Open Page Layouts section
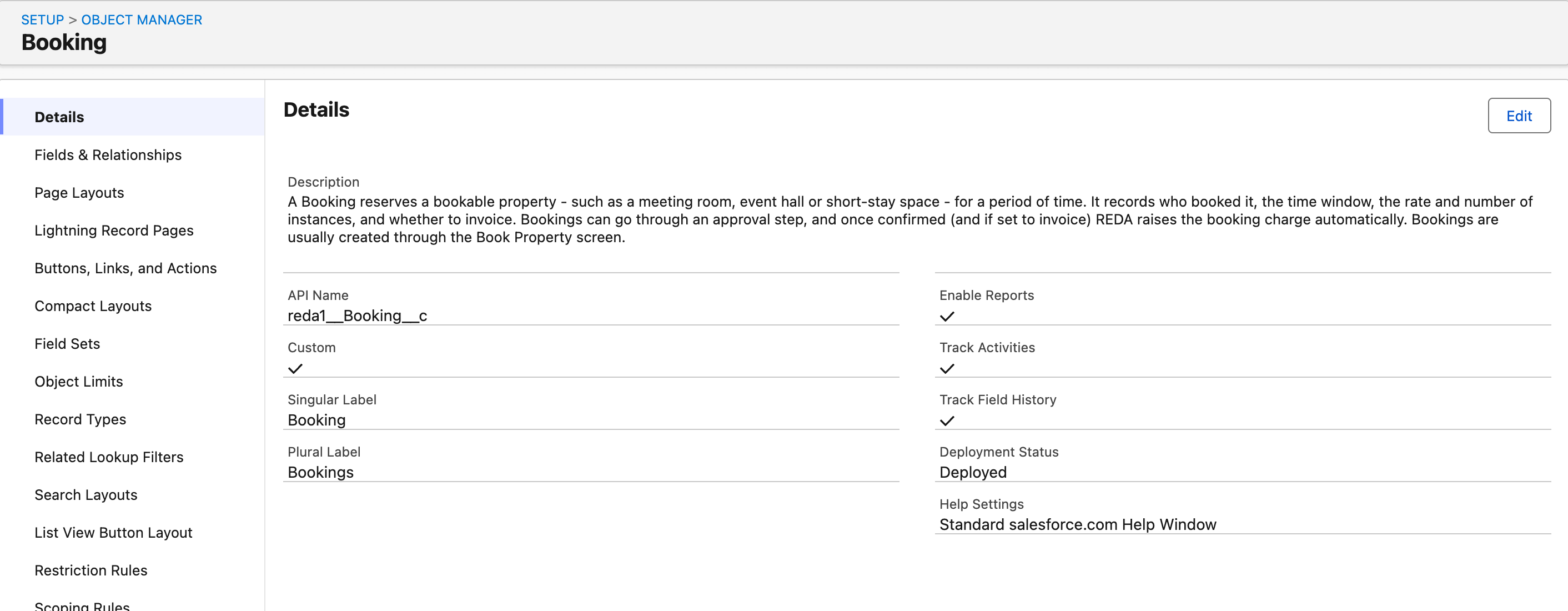Image resolution: width=1568 pixels, height=611 pixels. tap(79, 193)
